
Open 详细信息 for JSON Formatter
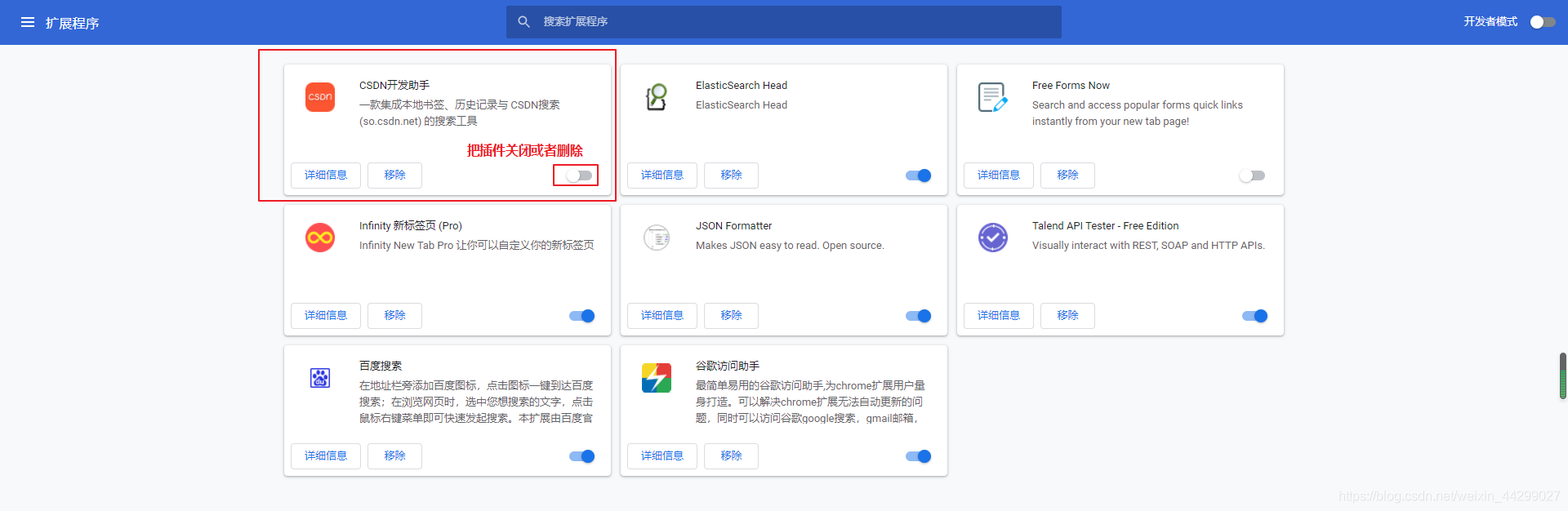tap(662, 316)
